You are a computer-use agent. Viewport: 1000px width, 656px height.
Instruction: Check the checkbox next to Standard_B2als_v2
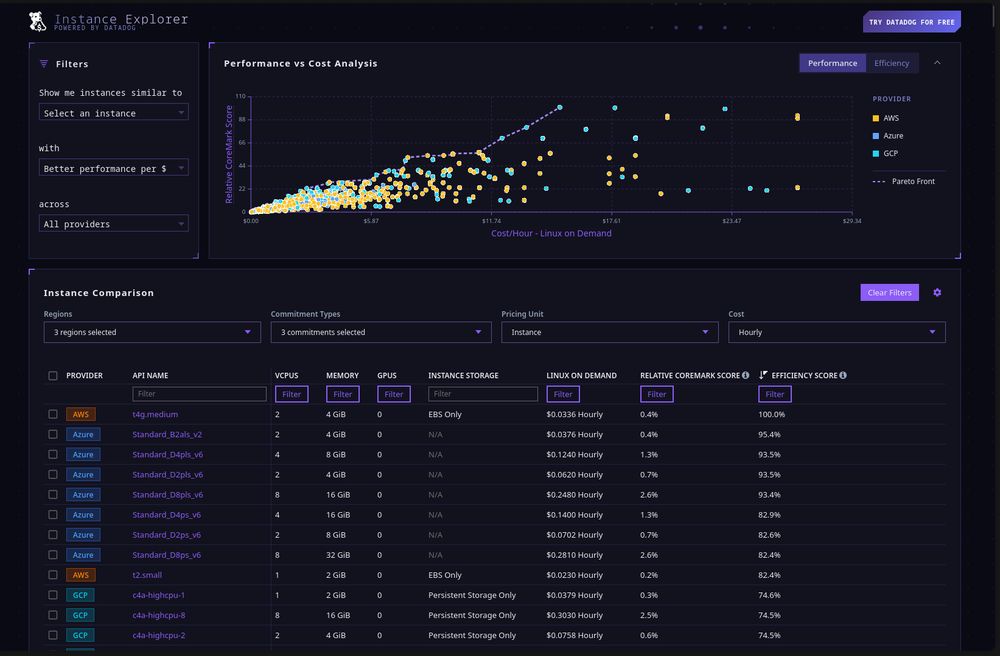pos(53,434)
